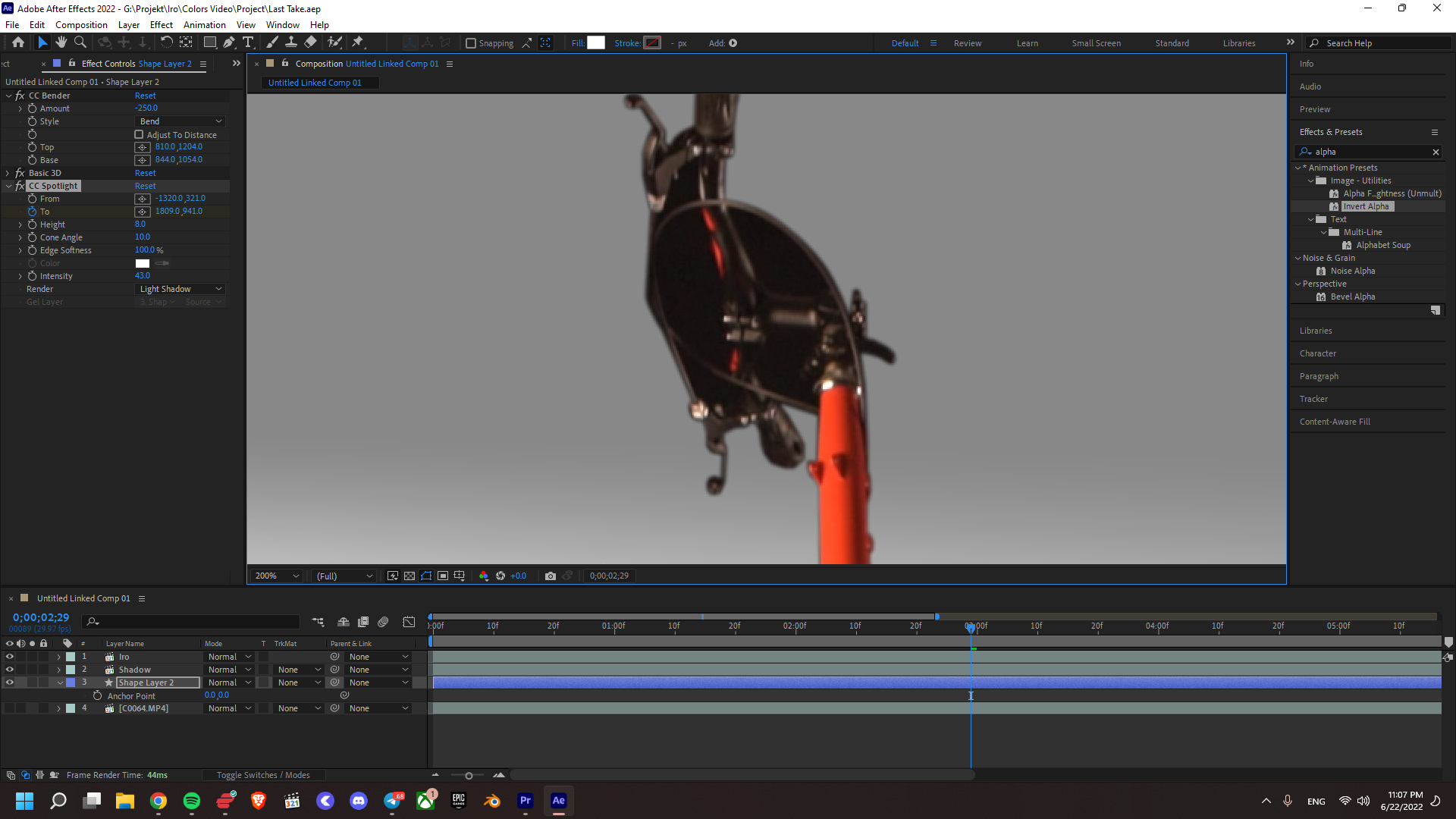The width and height of the screenshot is (1456, 819).
Task: Enable Adjust To Distance checkbox
Action: tap(139, 135)
